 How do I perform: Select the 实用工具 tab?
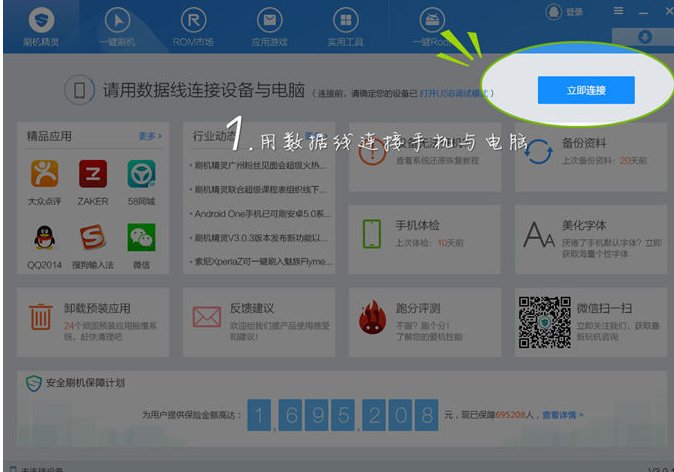[x=346, y=27]
